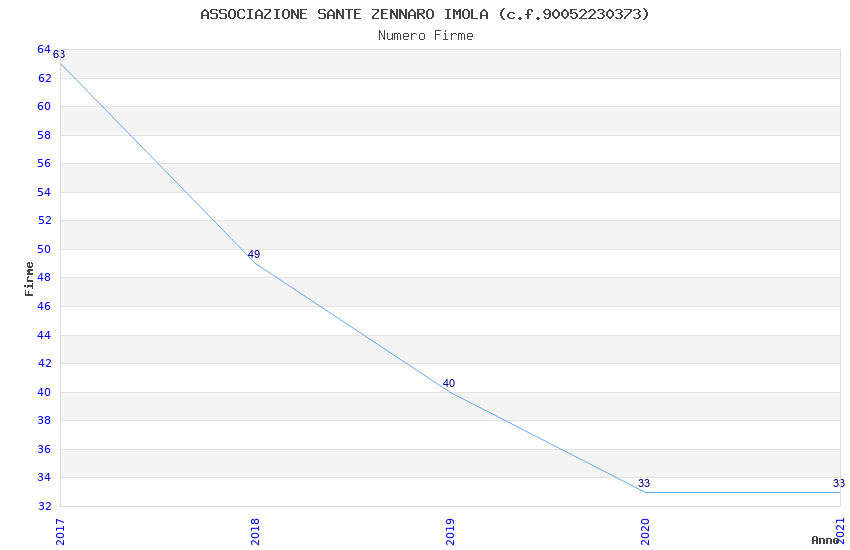Click the y-axis tick value 42
Image resolution: width=850 pixels, height=550 pixels.
44,363
